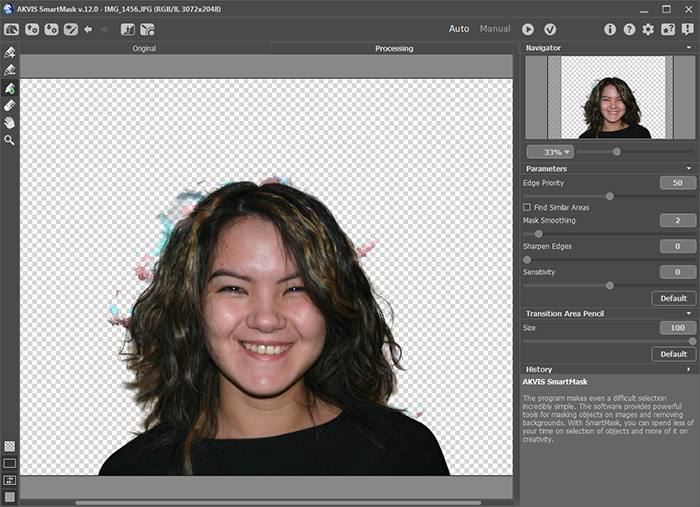Screen dimensions: 700x507
Task: Open the 33% zoom dropdown
Action: tap(551, 152)
